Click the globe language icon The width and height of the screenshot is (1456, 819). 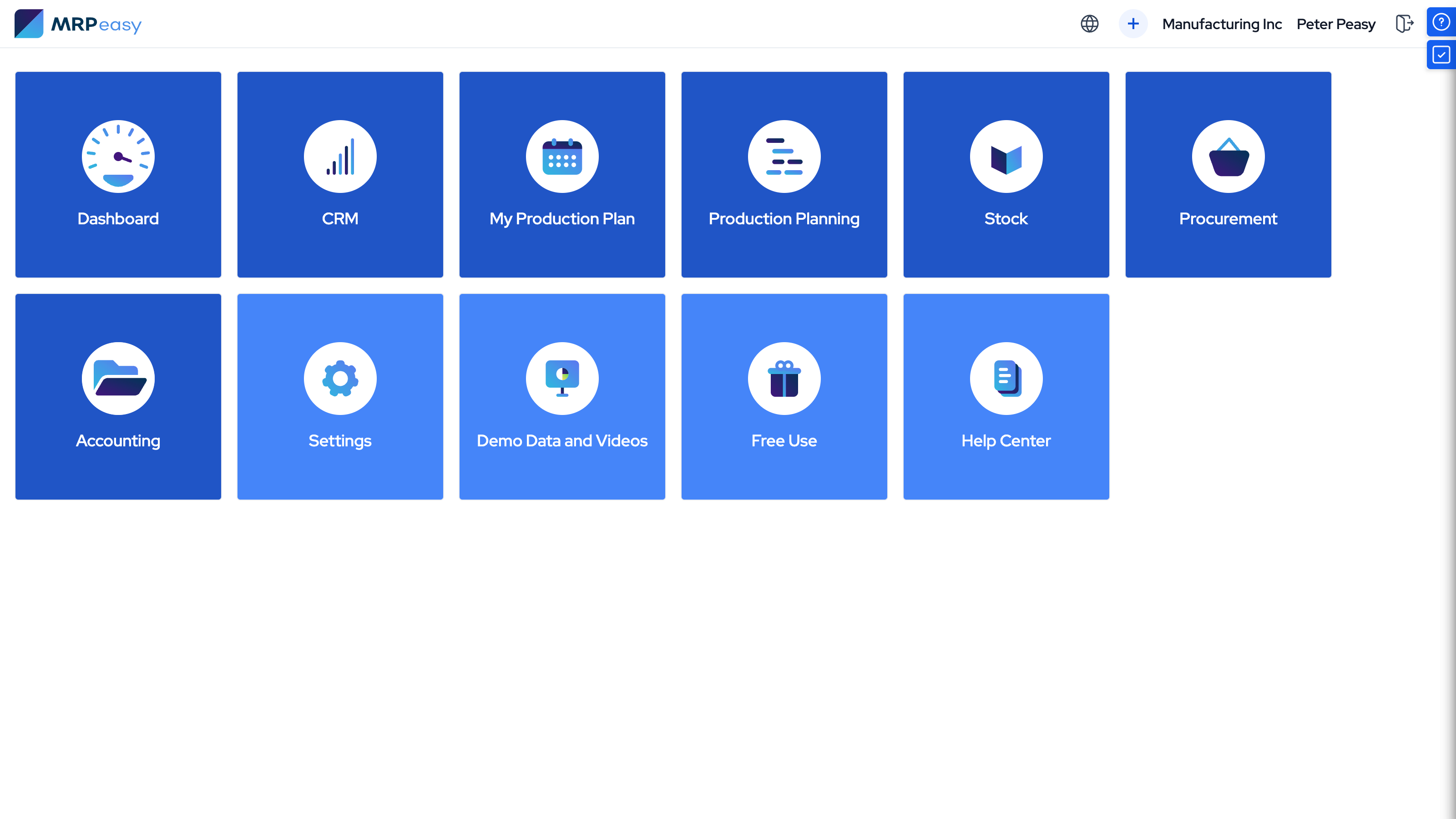1089,24
